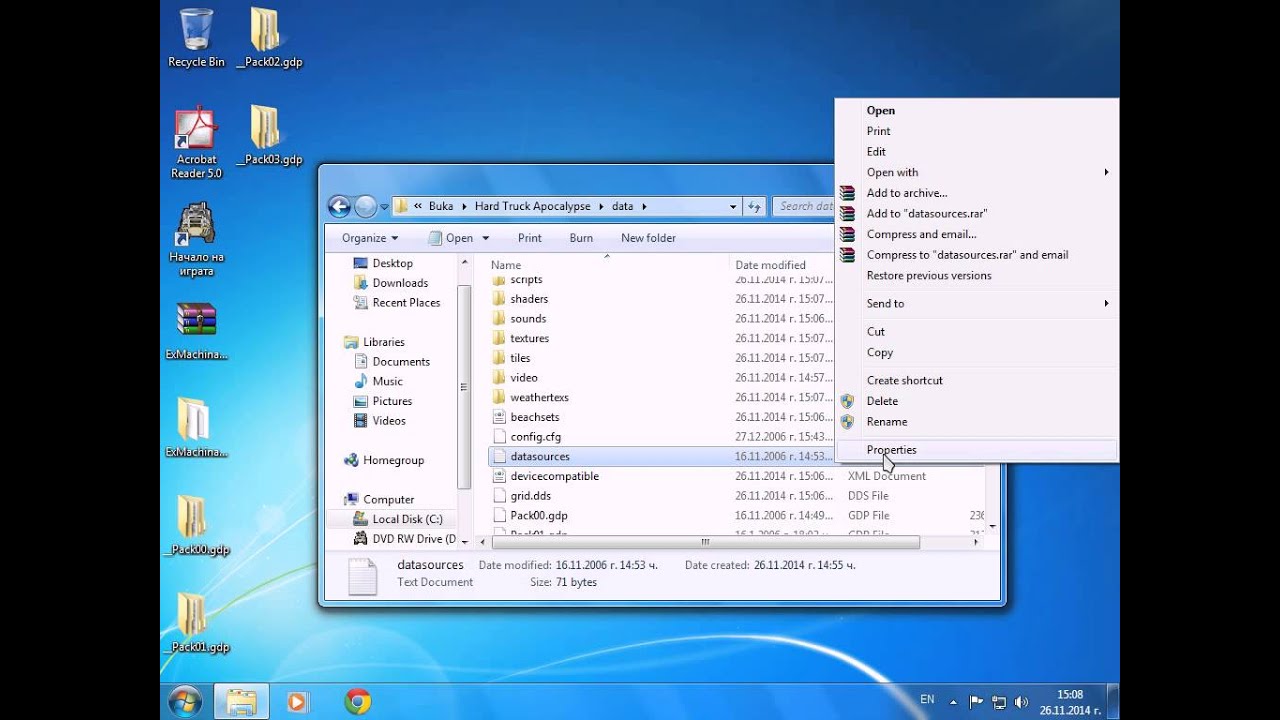
Task: Click the refresh button beside the address bar
Action: tap(755, 207)
